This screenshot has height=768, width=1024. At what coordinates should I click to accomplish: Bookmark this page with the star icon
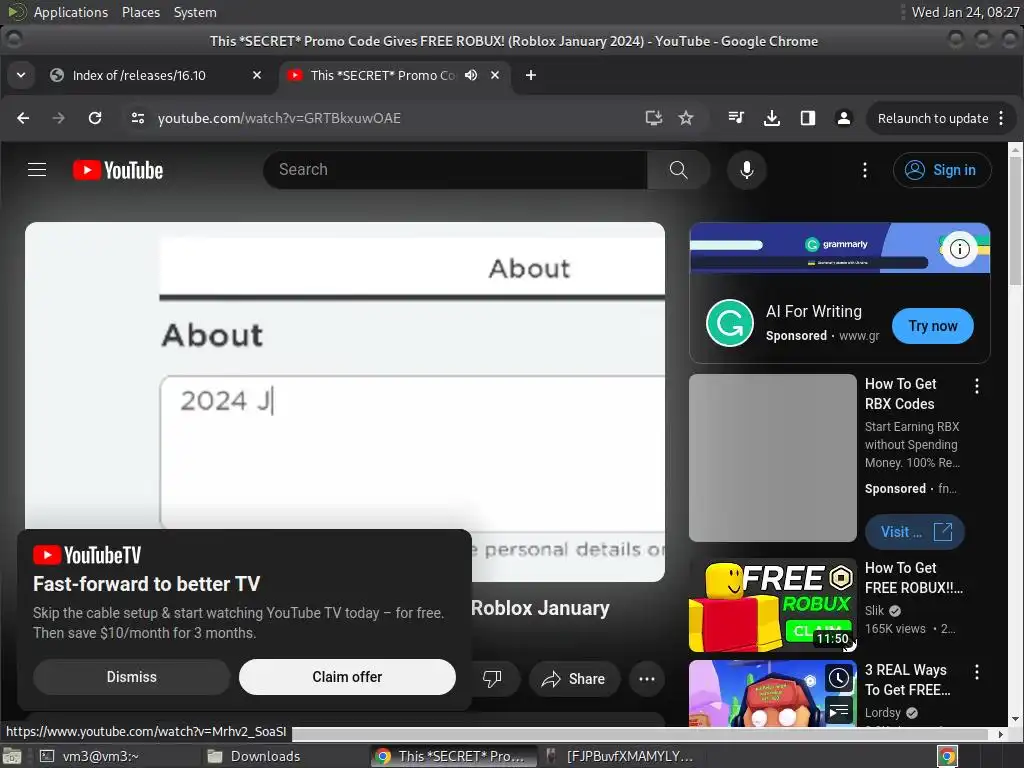[x=686, y=118]
